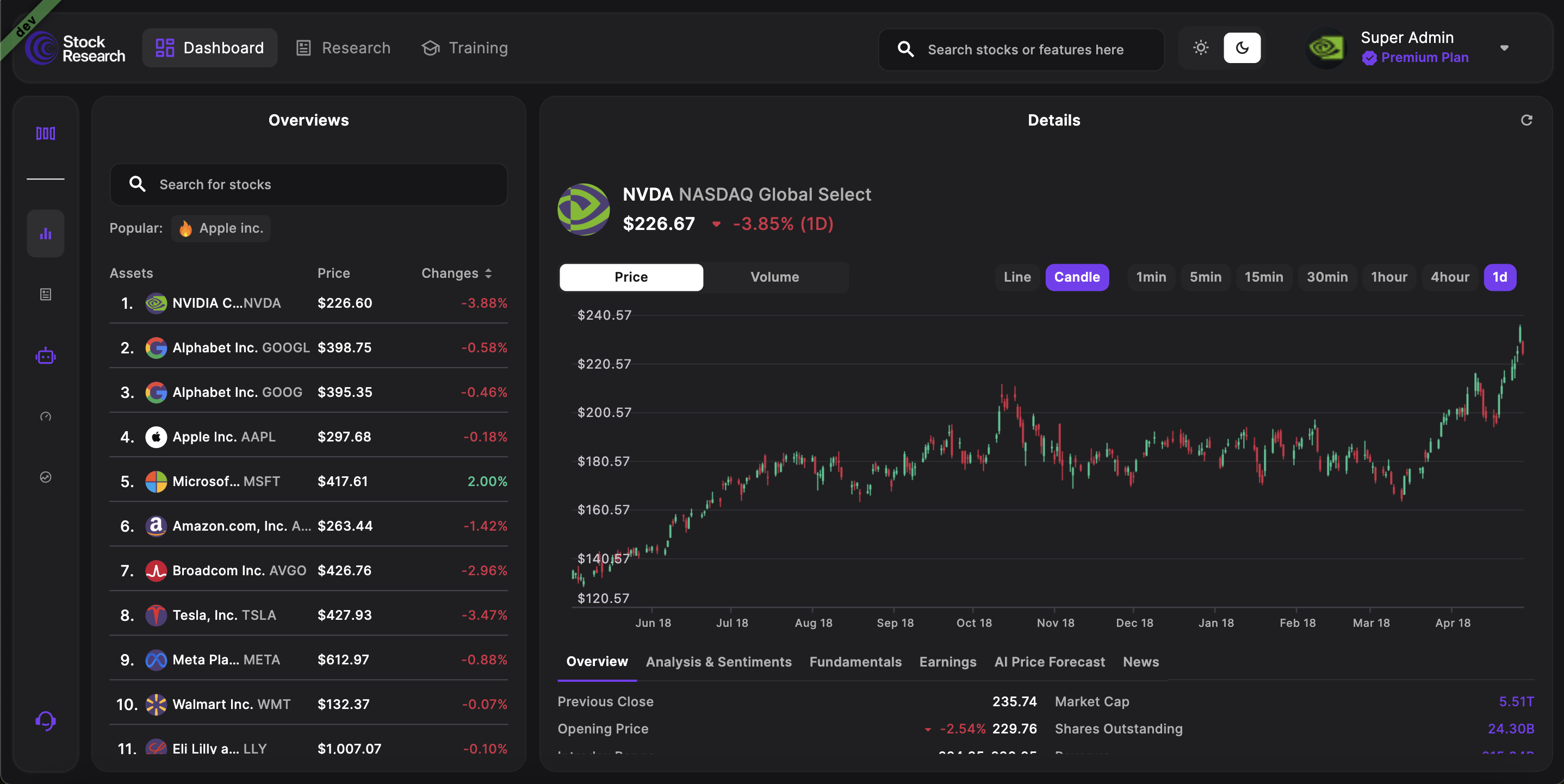
Task: Click the refresh icon in Details panel
Action: [1526, 120]
